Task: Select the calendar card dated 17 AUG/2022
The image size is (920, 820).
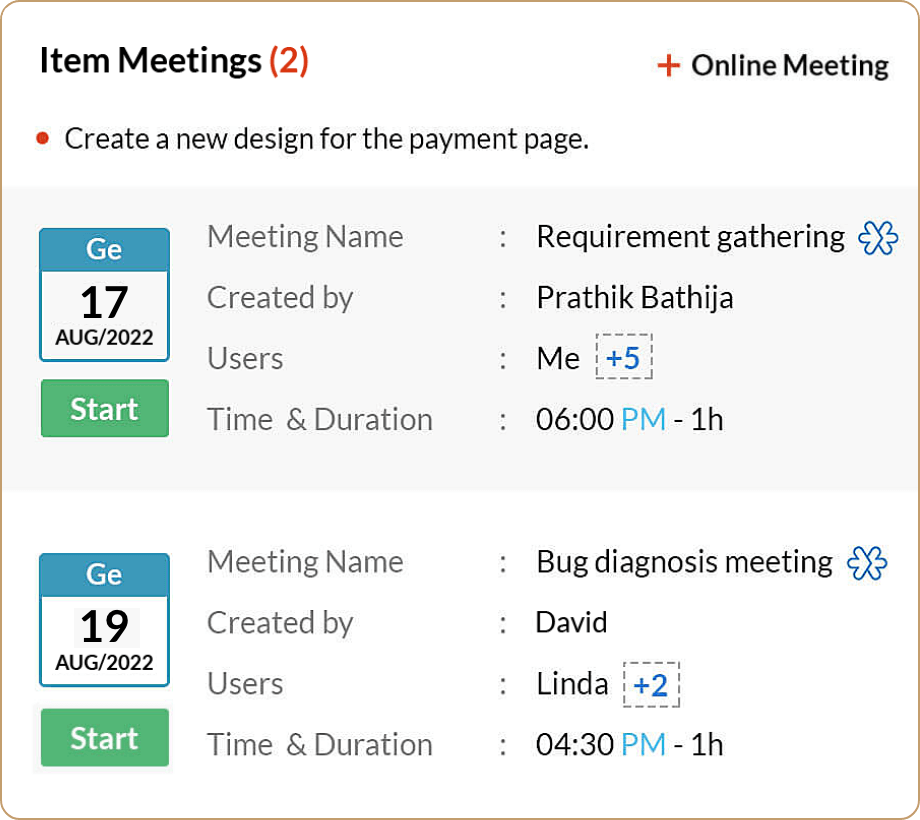Action: pyautogui.click(x=104, y=295)
